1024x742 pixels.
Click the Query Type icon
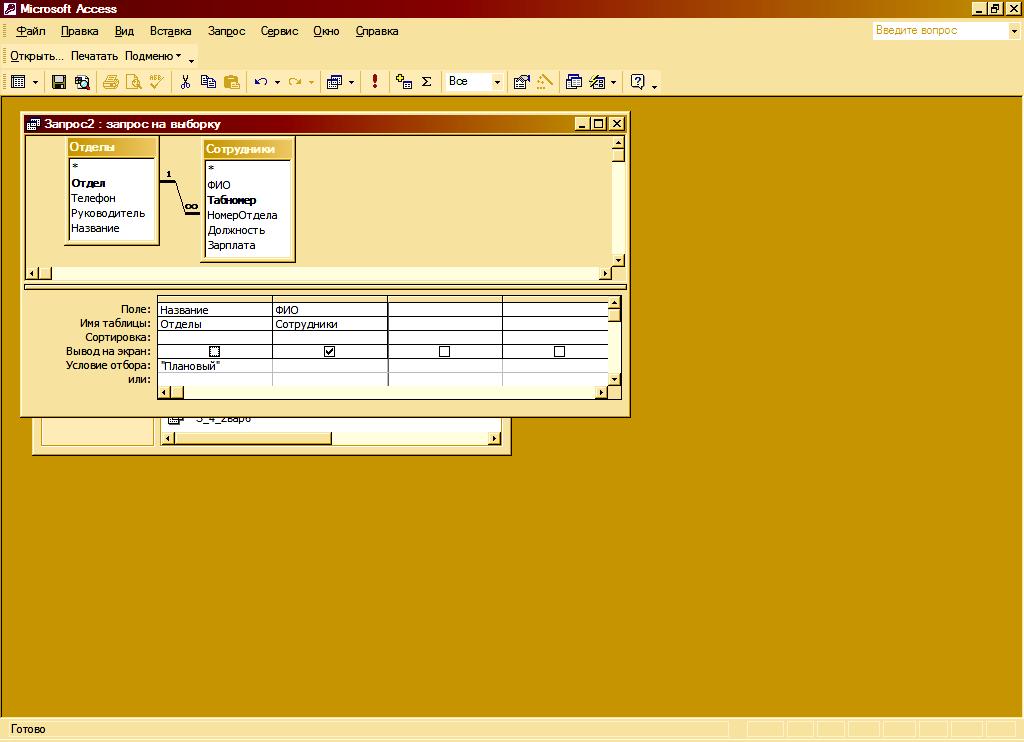click(334, 82)
